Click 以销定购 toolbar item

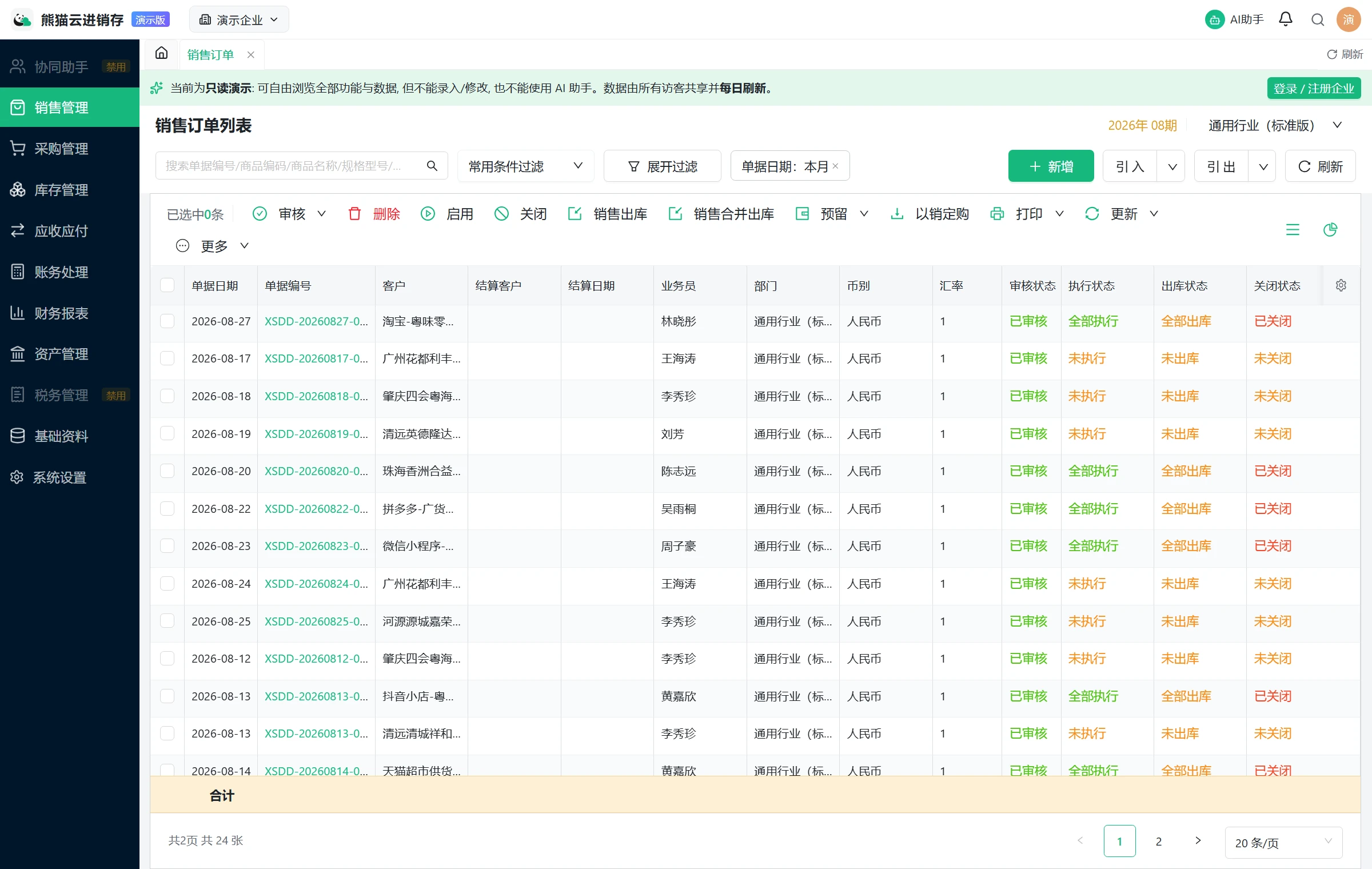point(929,214)
